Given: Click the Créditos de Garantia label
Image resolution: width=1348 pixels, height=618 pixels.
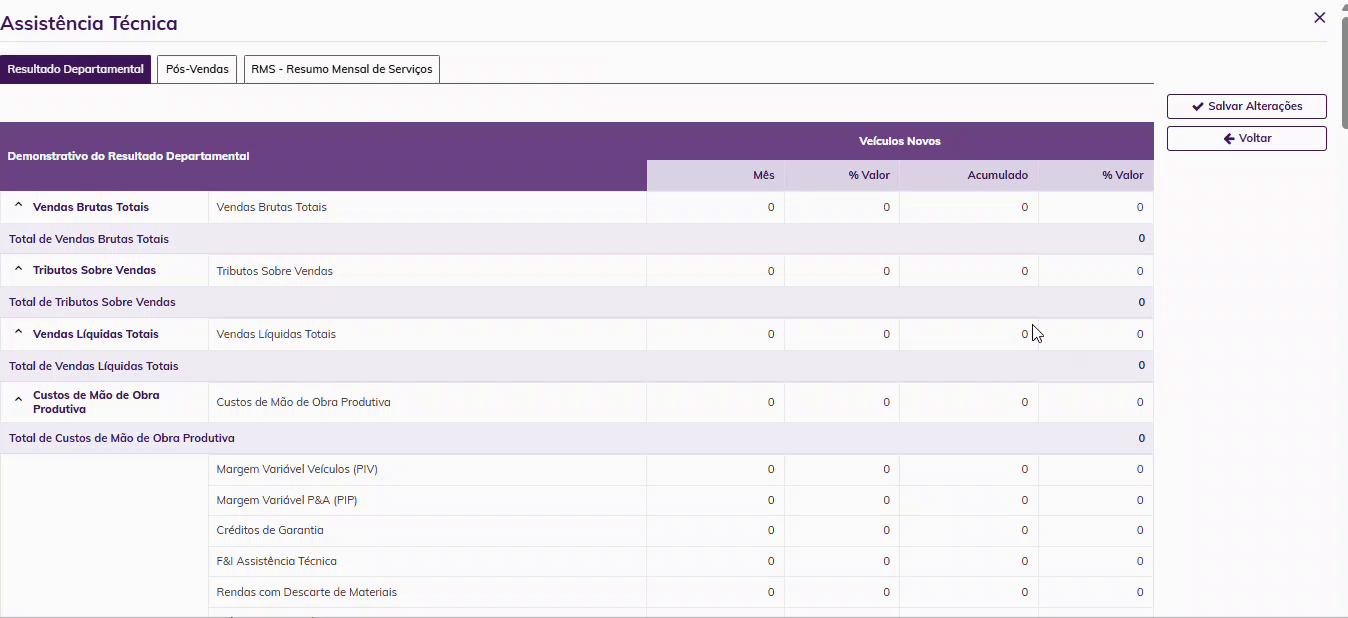Looking at the screenshot, I should click(x=270, y=530).
